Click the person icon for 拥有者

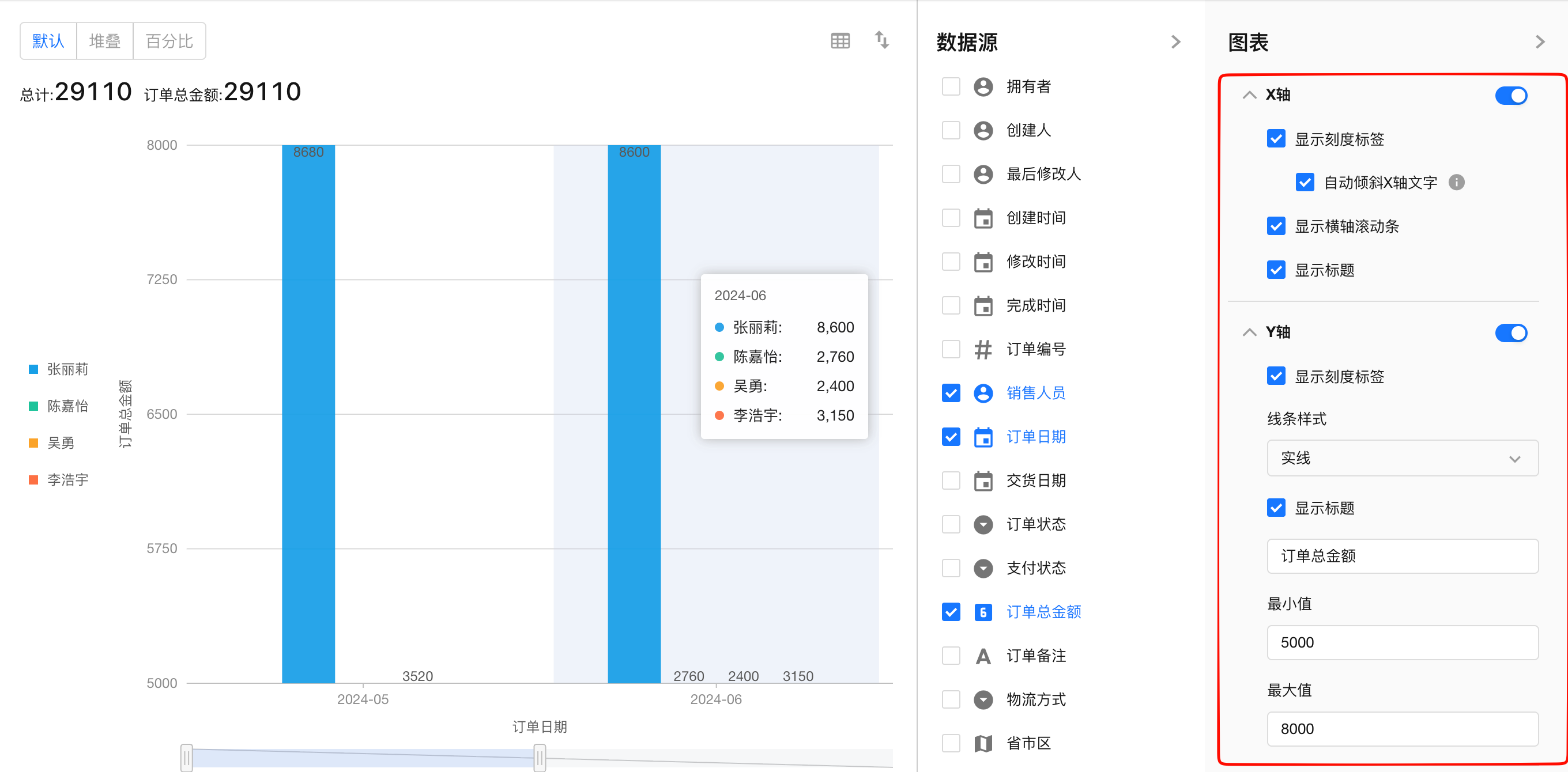pos(982,86)
